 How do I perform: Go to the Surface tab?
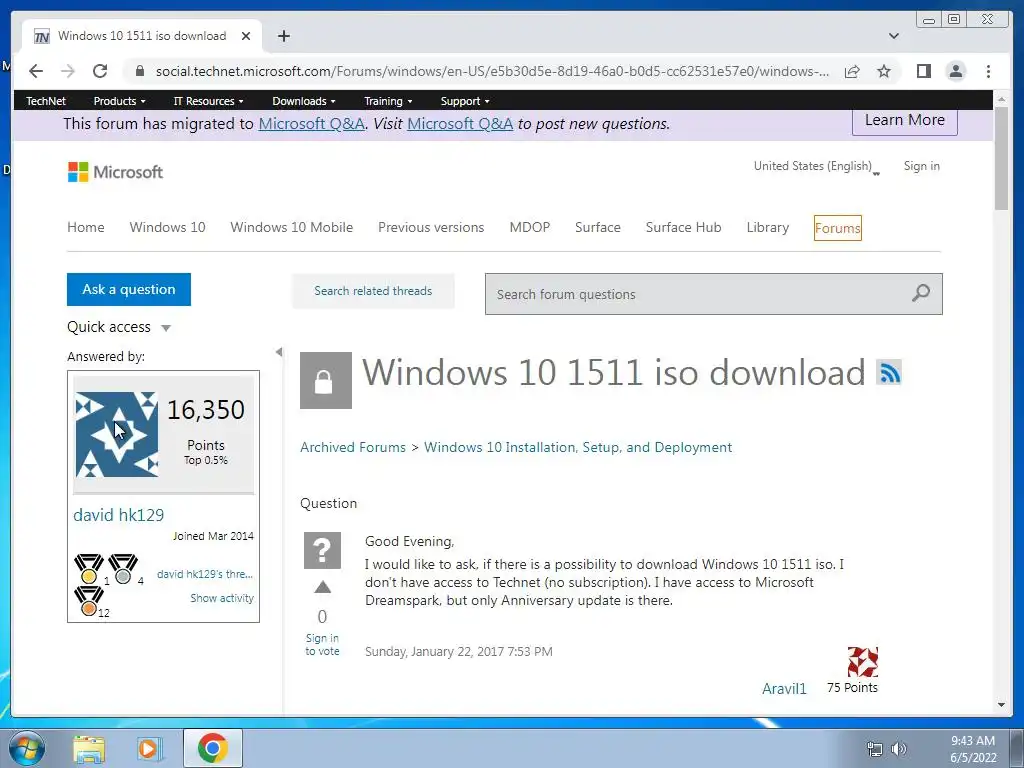point(598,227)
